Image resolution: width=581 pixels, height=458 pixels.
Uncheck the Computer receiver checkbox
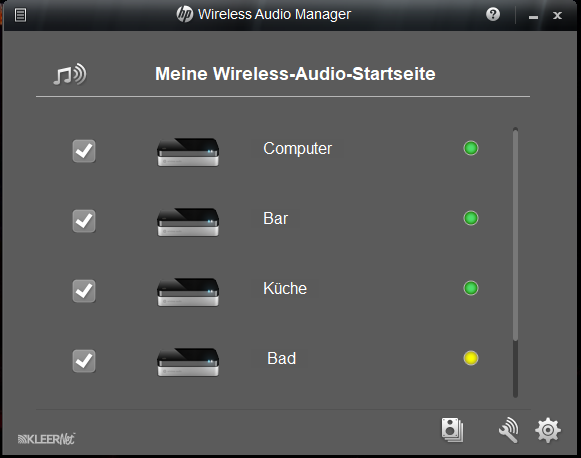pyautogui.click(x=84, y=151)
